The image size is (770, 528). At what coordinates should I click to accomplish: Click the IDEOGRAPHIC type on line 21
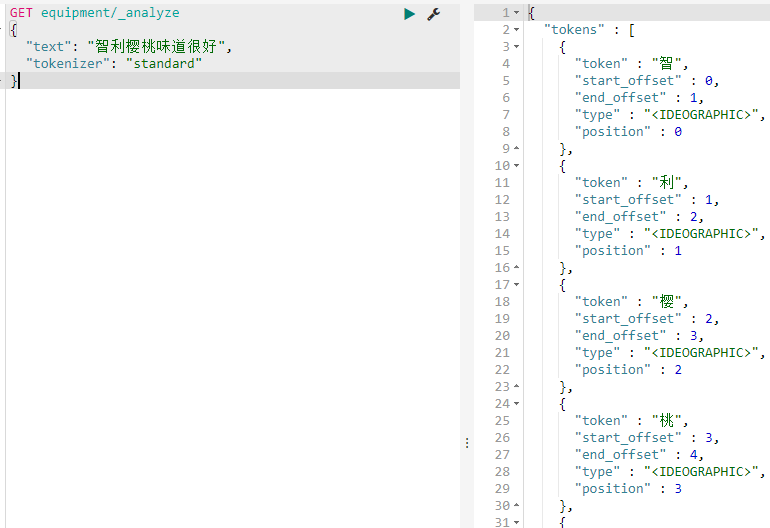pyautogui.click(x=701, y=353)
